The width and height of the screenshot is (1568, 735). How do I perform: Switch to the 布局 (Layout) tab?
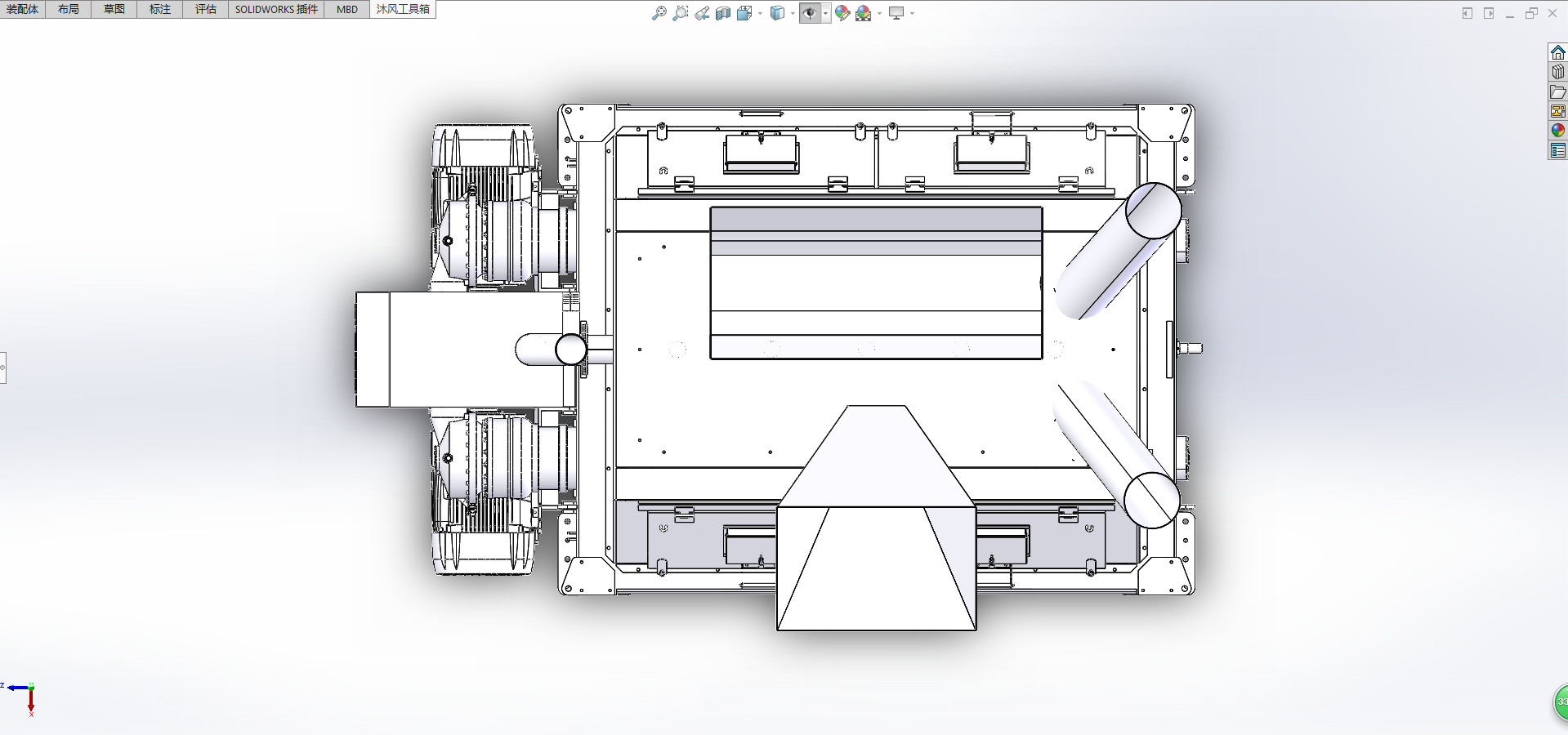click(x=69, y=9)
